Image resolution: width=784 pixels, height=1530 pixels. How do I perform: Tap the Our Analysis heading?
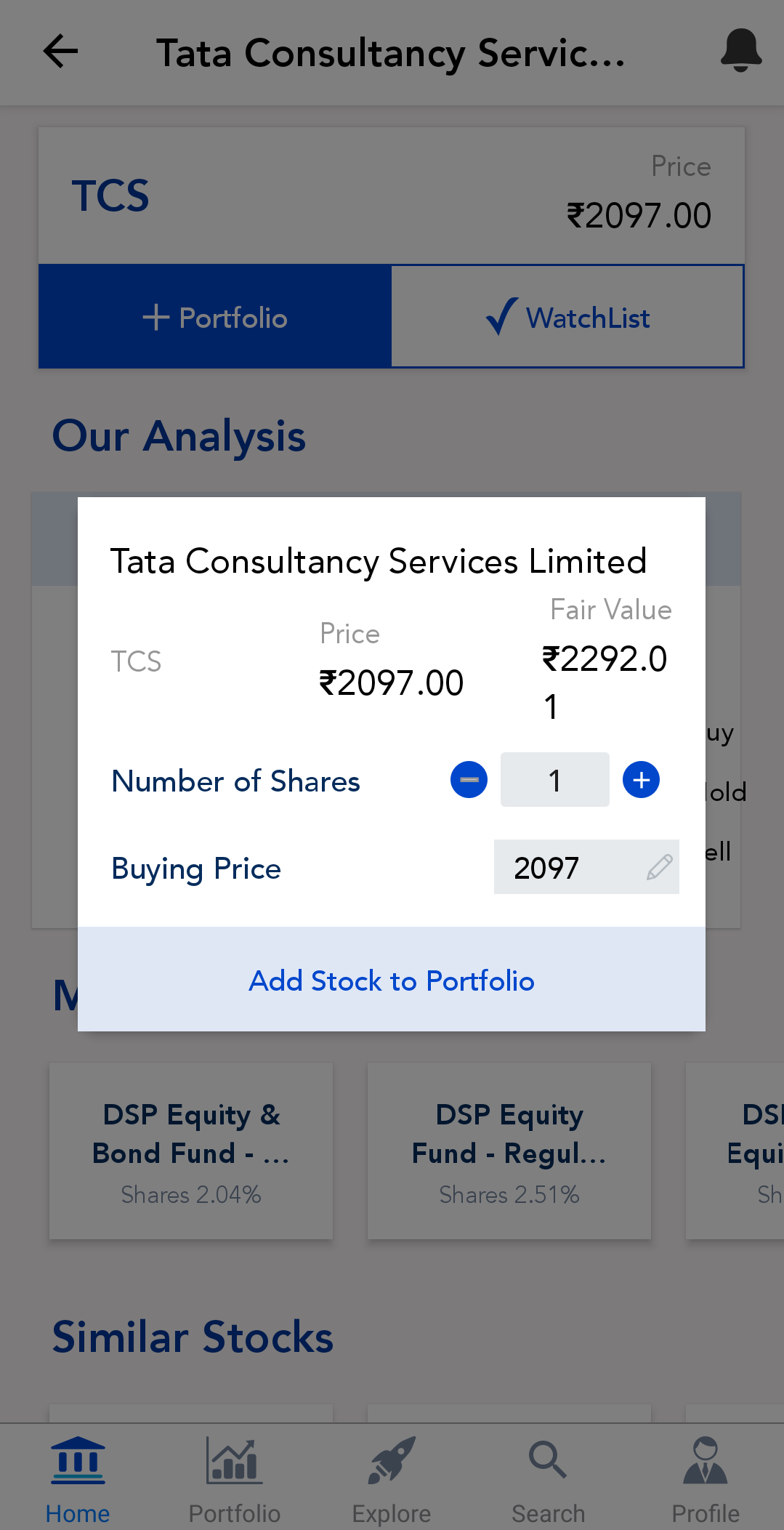coord(179,436)
